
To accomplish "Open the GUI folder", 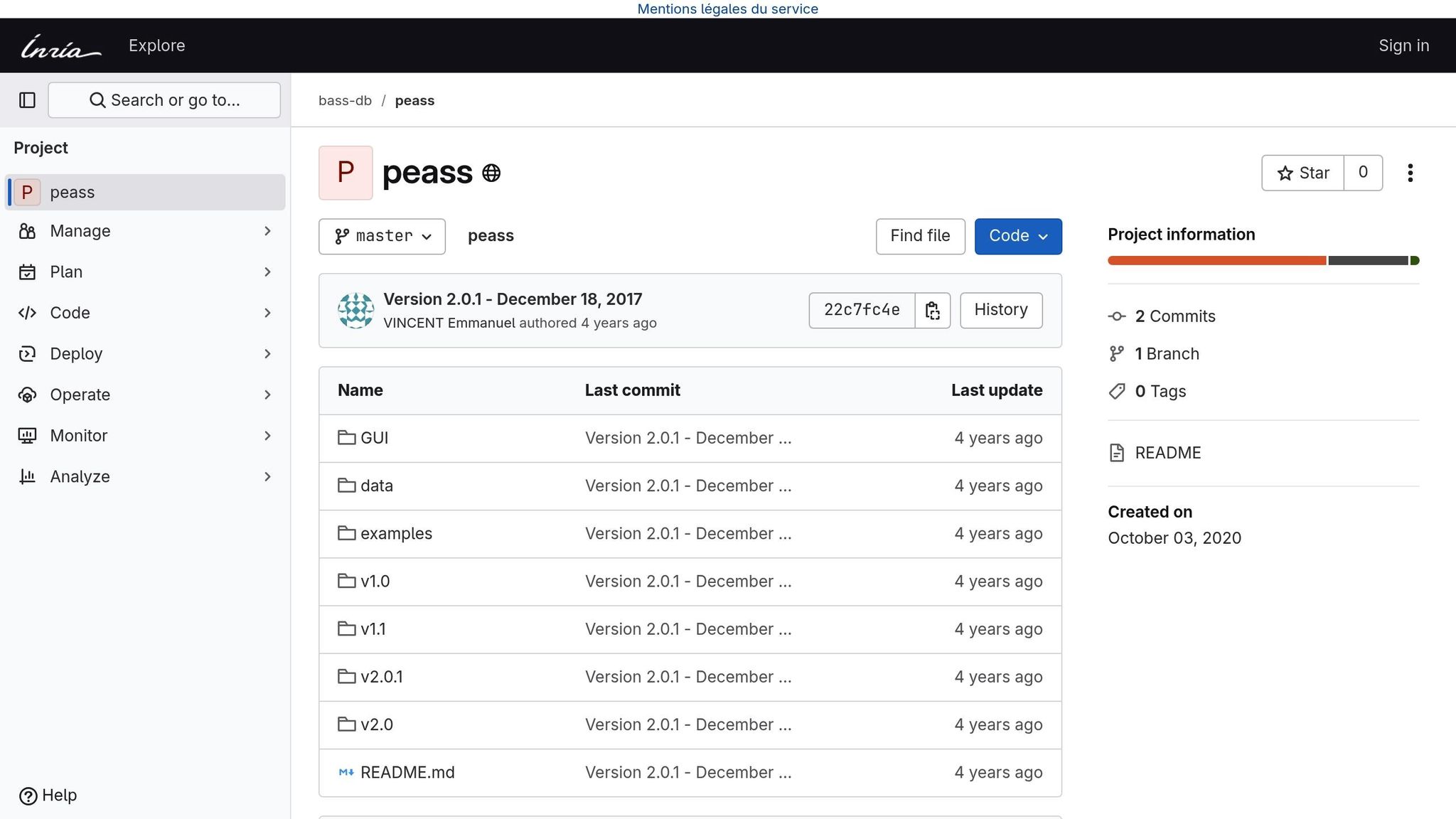I will tap(374, 438).
